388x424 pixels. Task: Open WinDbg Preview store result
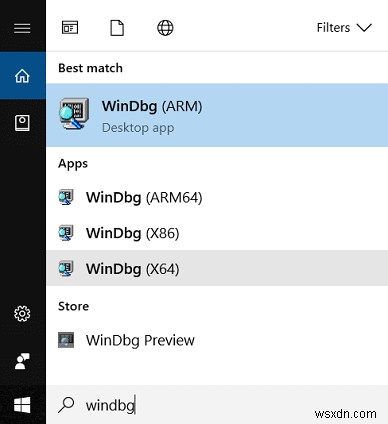pos(217,340)
